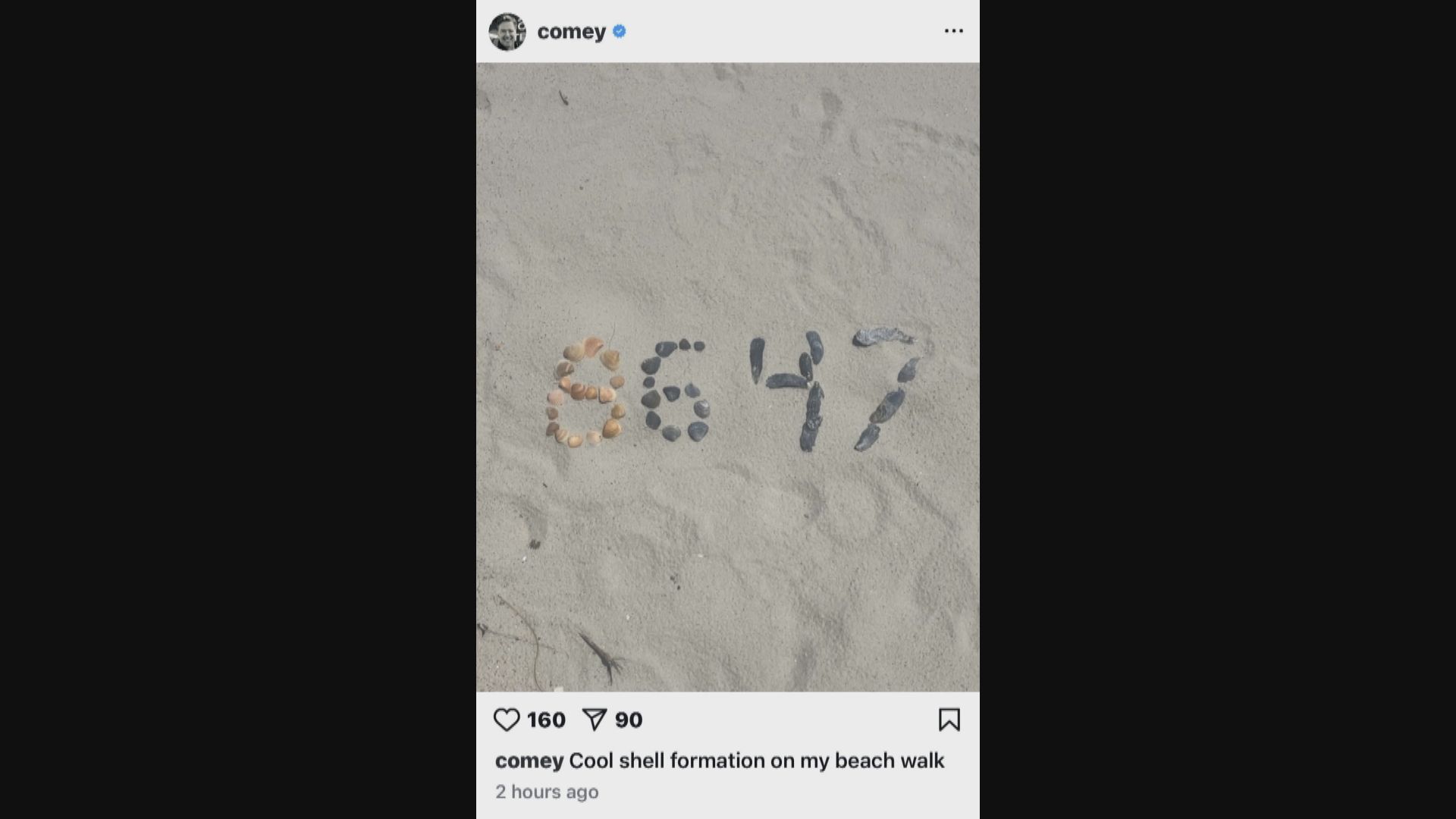Open the comey username in post header
1456x819 pixels.
click(x=572, y=32)
